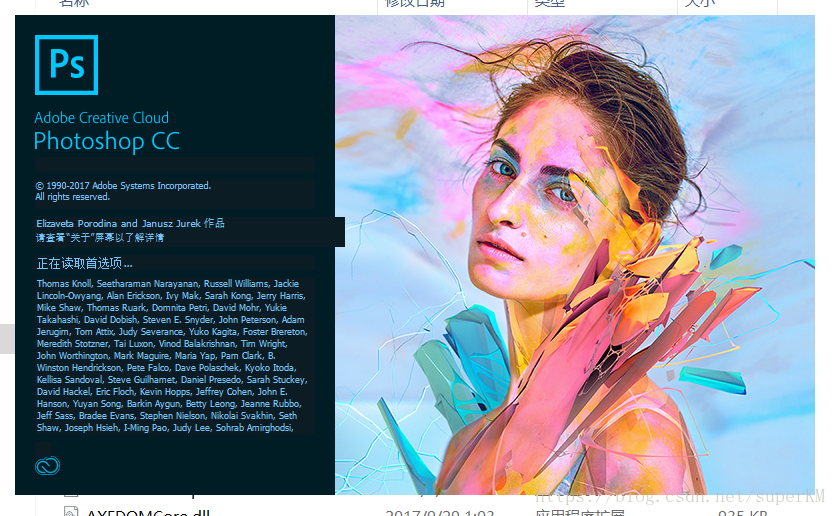Click the 应用程序扩展 file type cell
836x516 pixels.
(580, 512)
